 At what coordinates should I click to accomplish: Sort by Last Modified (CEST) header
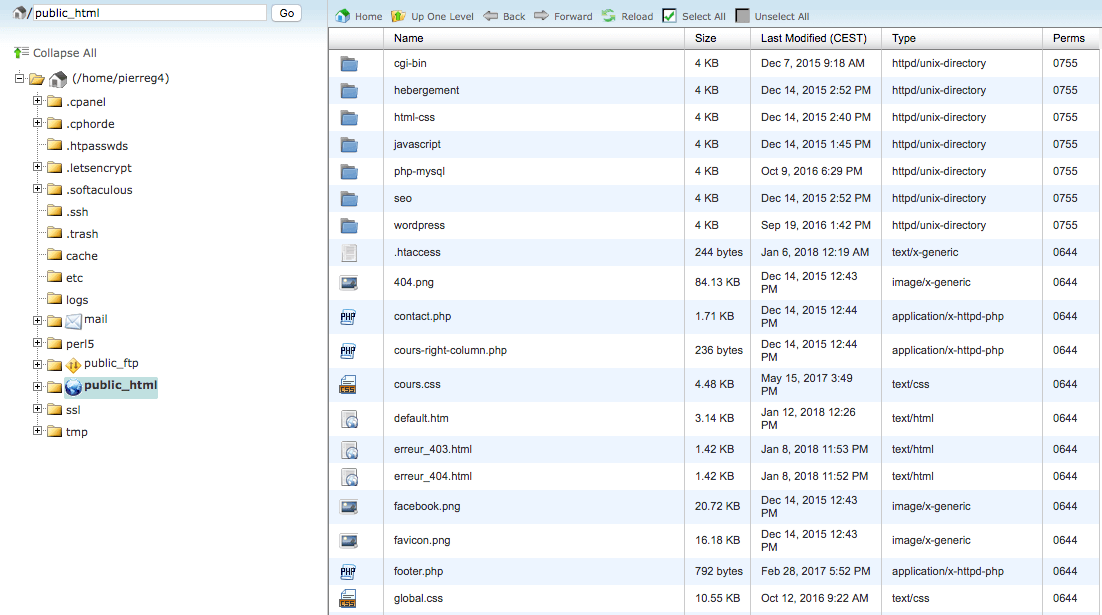point(814,38)
